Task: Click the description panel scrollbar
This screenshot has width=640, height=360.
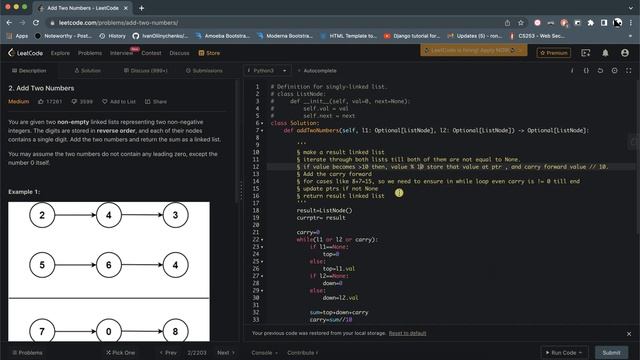Action: click(236, 141)
